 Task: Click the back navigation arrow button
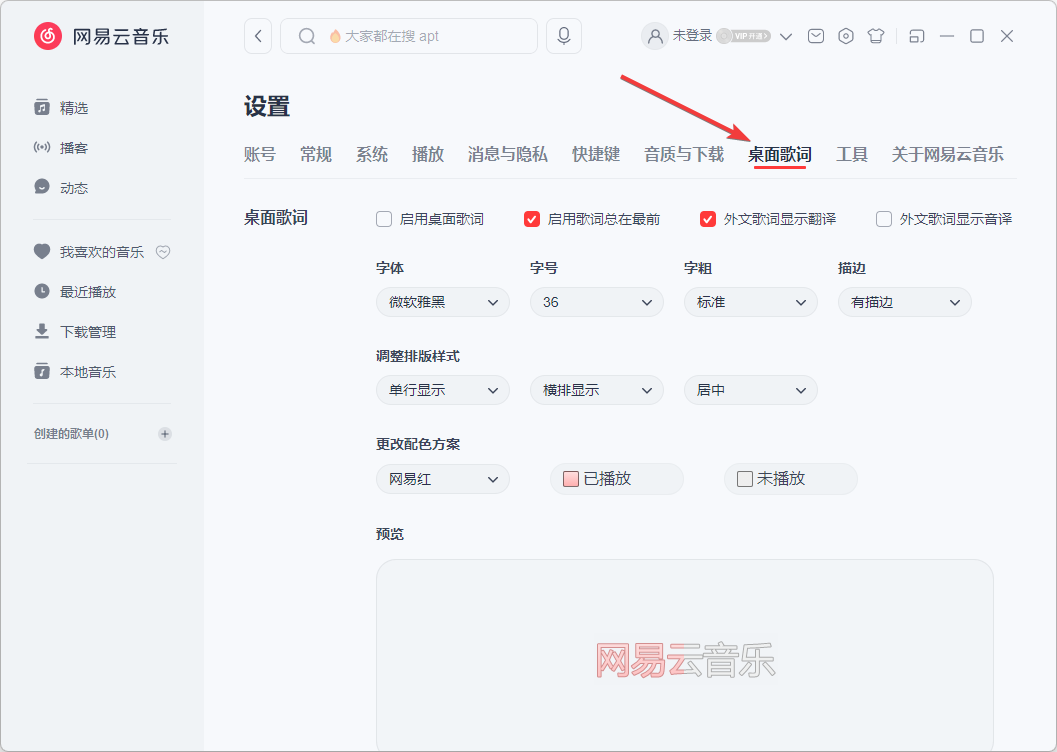pyautogui.click(x=257, y=35)
